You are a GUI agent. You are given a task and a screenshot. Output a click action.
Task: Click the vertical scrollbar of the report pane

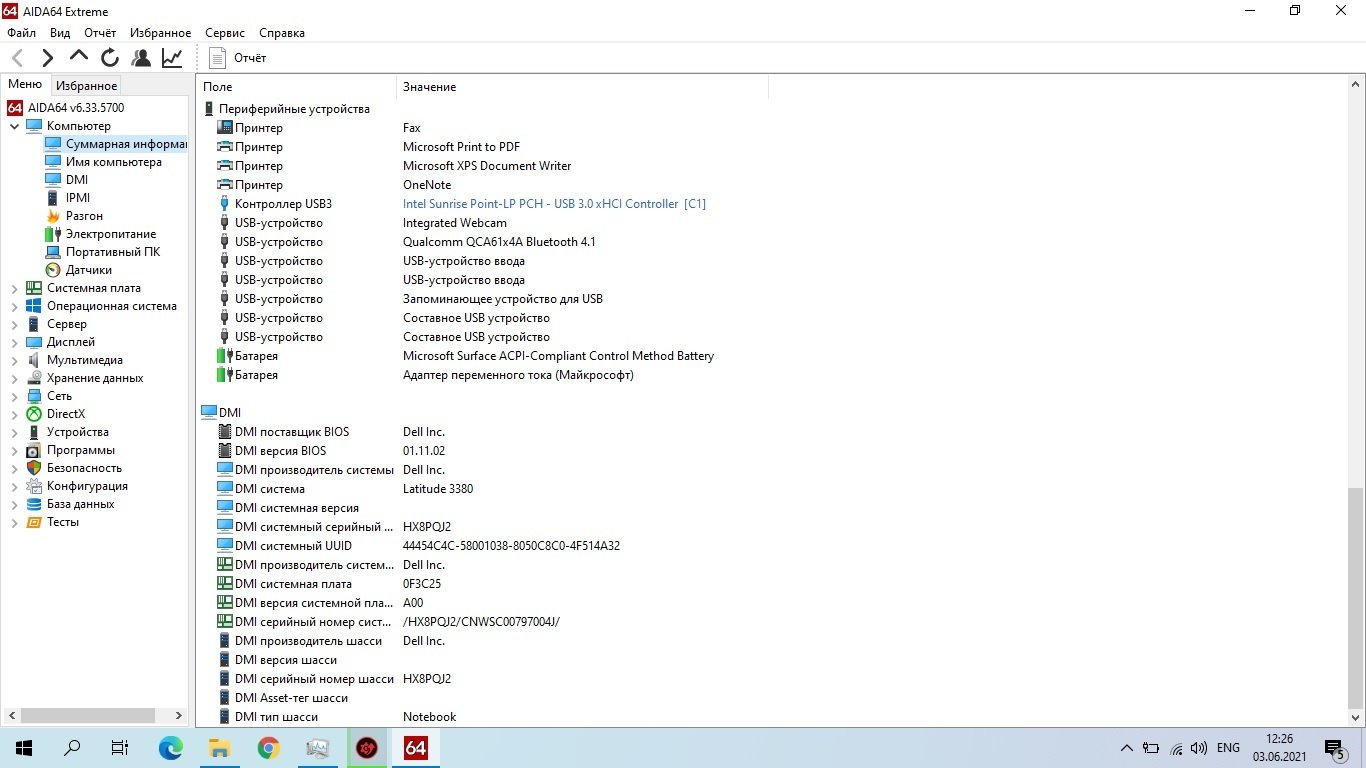point(1356,598)
